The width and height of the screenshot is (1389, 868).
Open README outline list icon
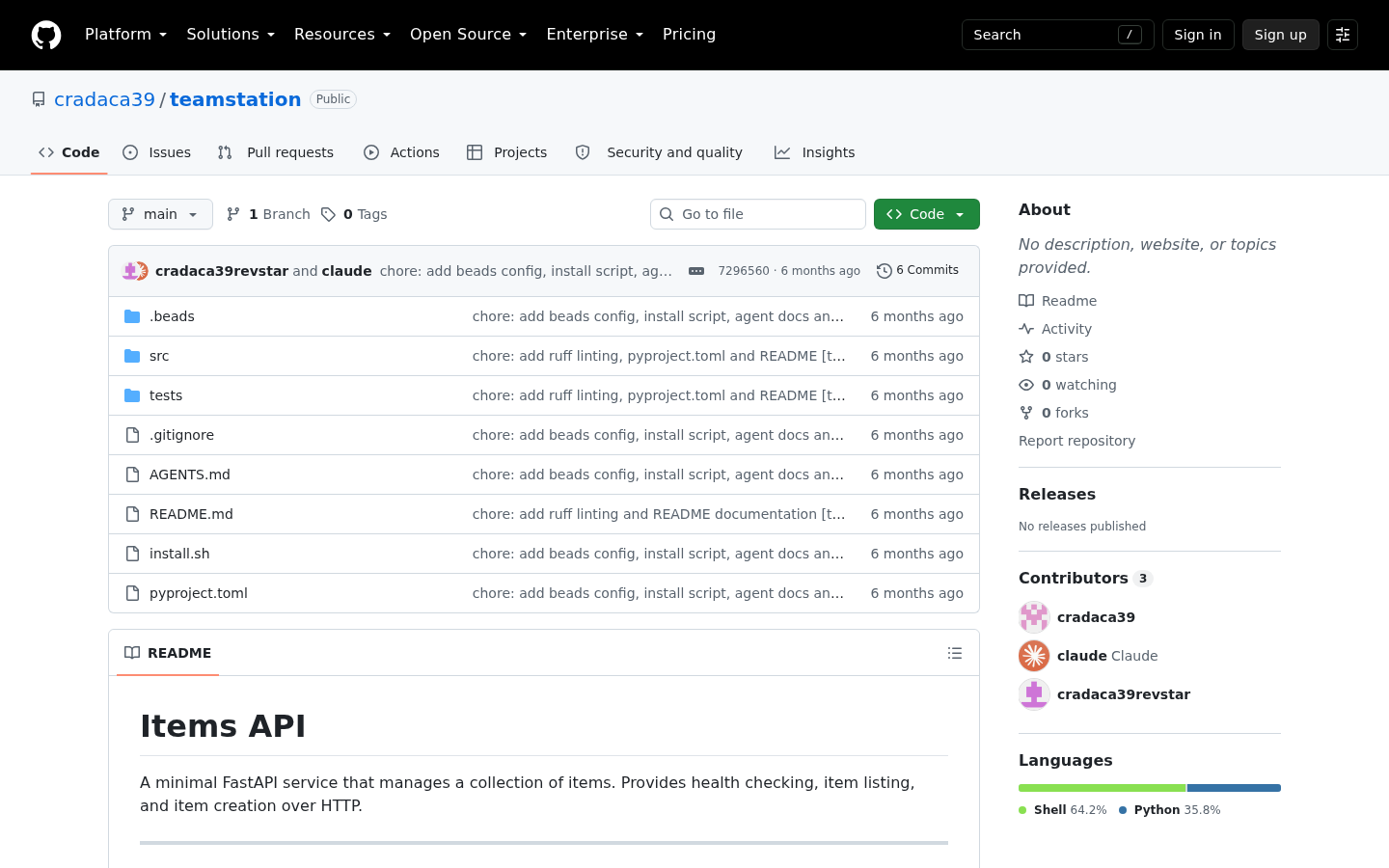pos(955,653)
